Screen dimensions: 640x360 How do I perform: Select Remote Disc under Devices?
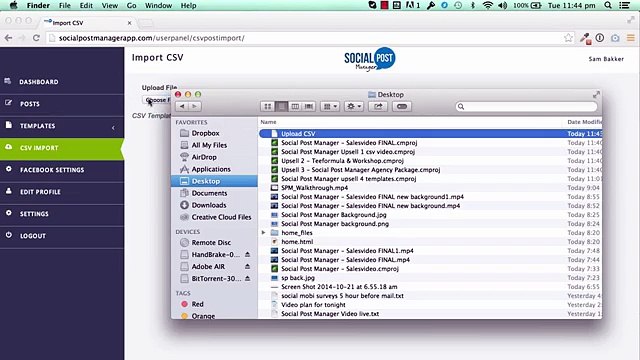coord(211,242)
